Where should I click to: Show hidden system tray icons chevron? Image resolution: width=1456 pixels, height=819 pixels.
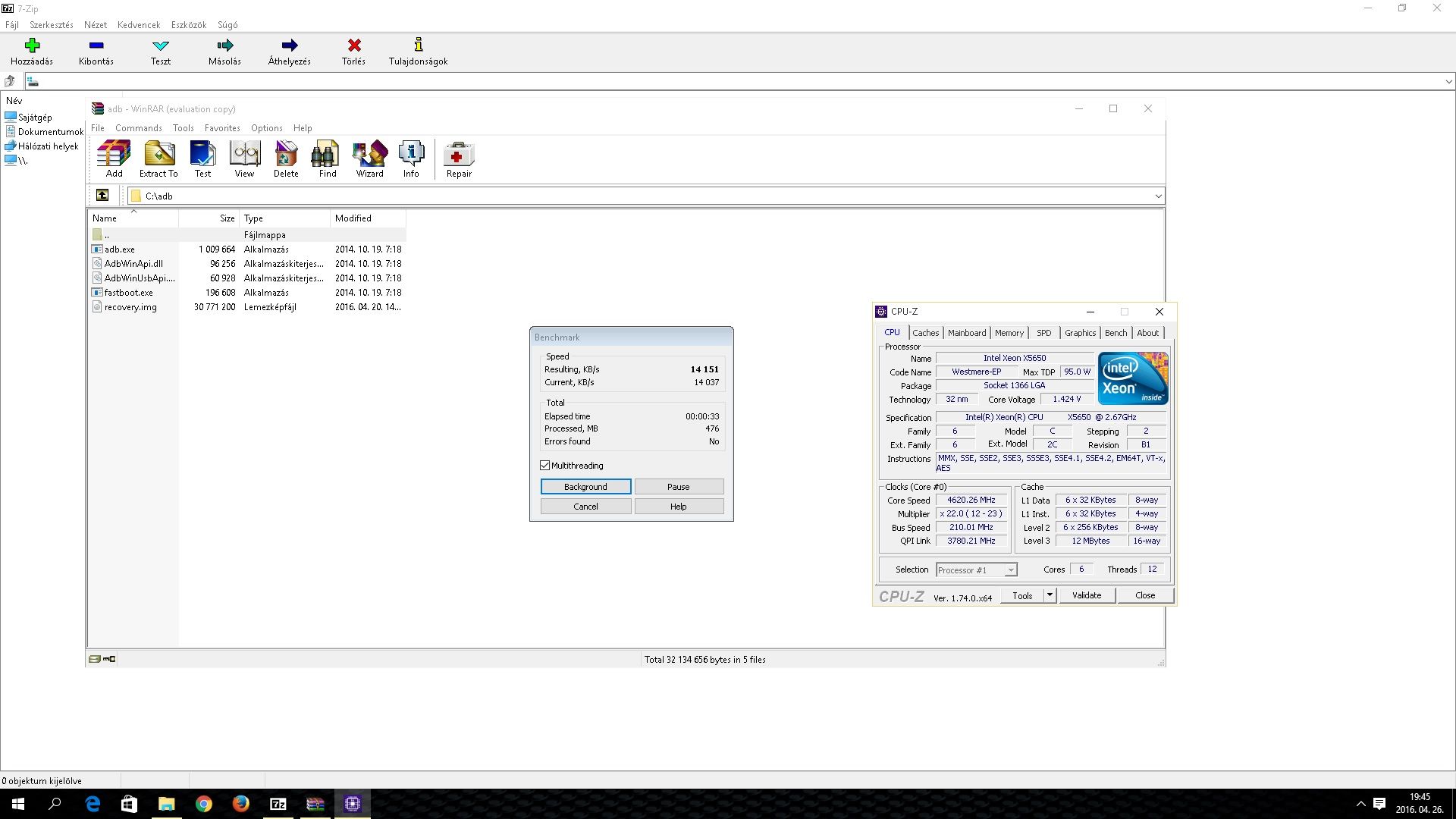point(1360,804)
